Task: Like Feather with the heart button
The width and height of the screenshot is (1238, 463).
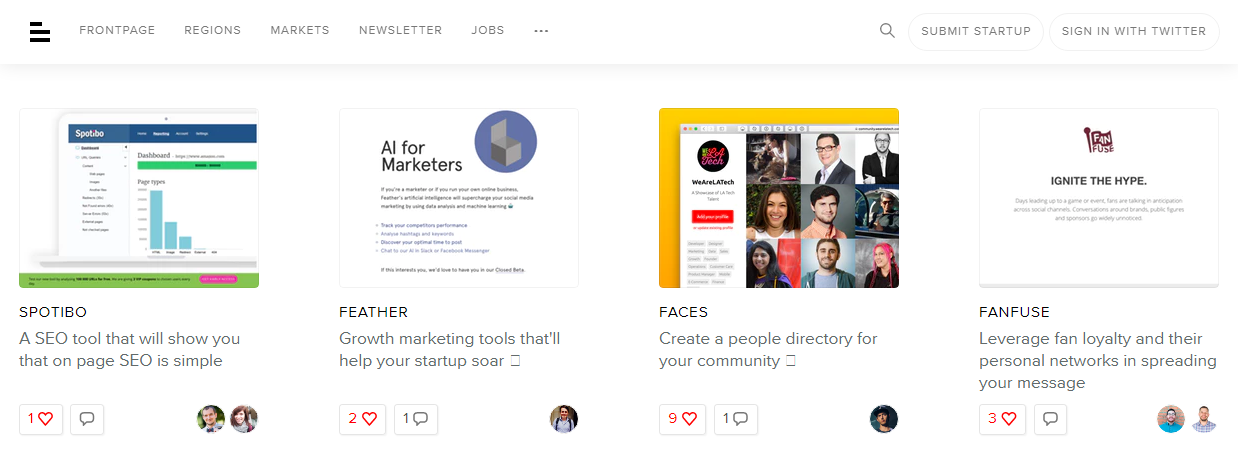Action: pyautogui.click(x=363, y=419)
